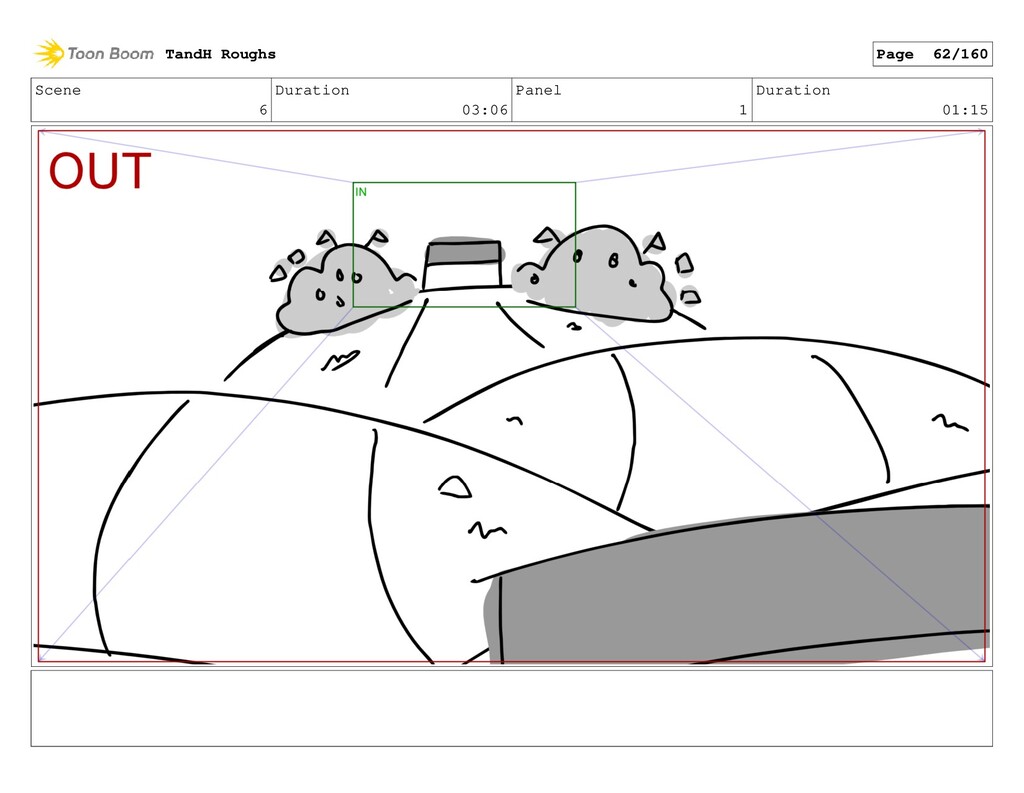Click the Panel header label
Viewport: 1024px width, 793px height.
[x=538, y=90]
